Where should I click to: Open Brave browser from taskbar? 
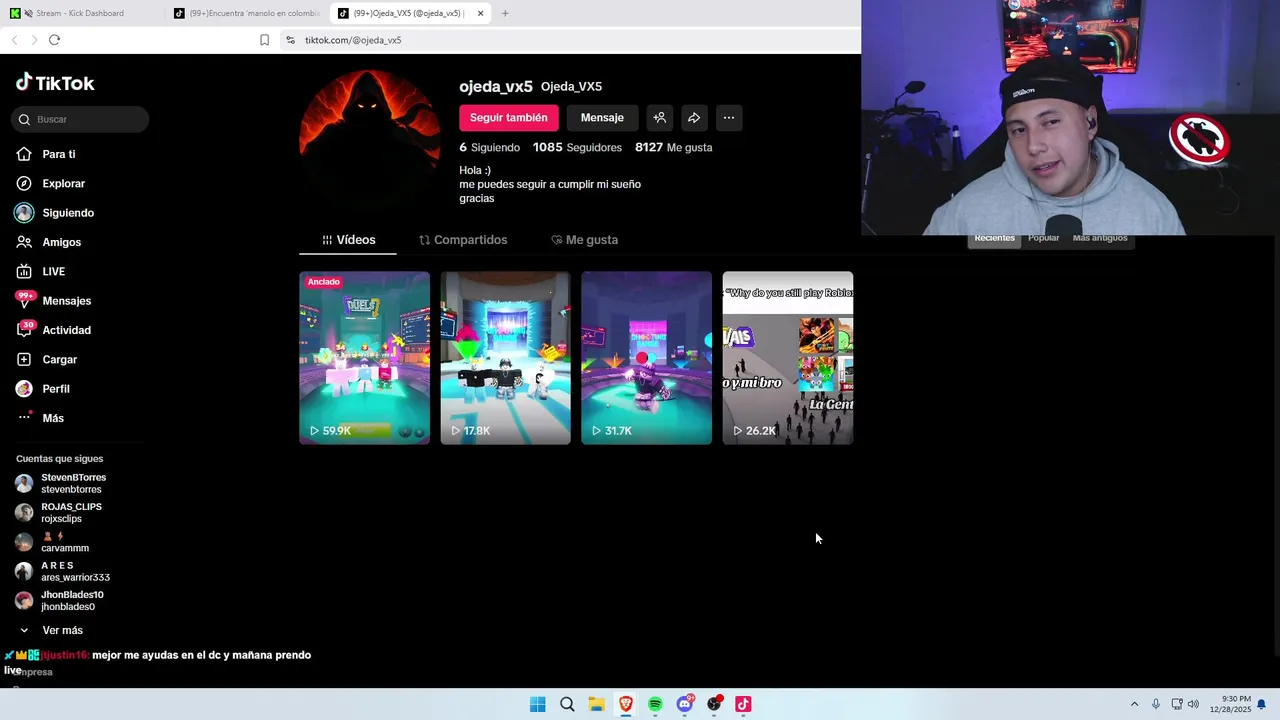625,704
